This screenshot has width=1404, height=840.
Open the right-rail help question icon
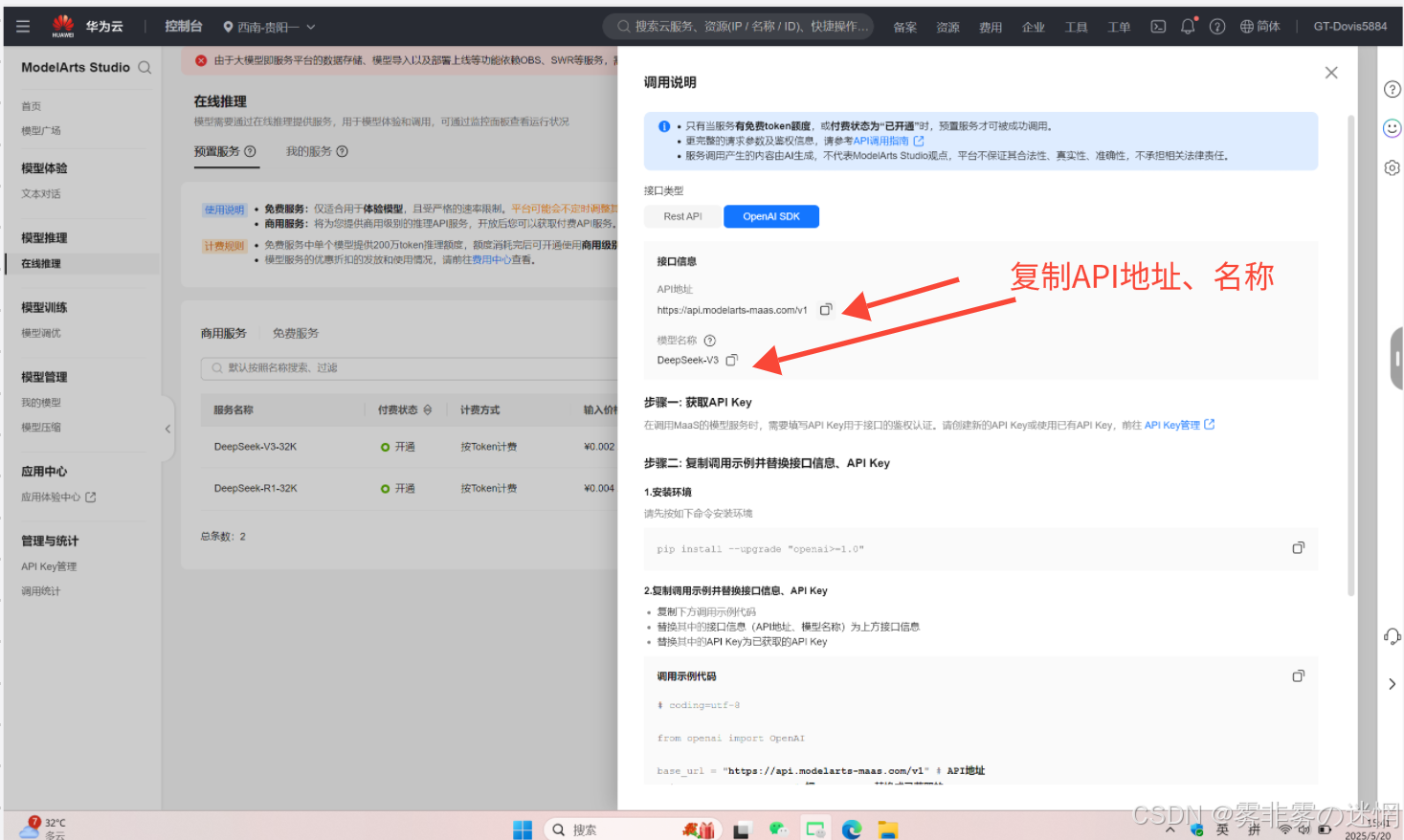pyautogui.click(x=1393, y=89)
